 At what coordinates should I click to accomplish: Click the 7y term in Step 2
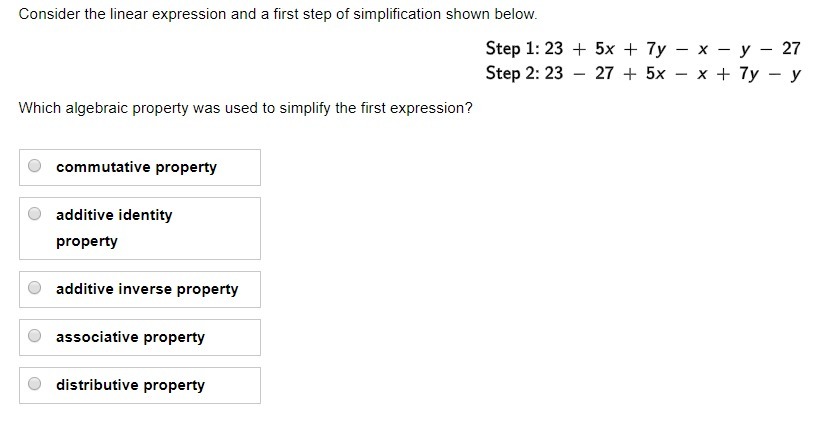coord(750,73)
